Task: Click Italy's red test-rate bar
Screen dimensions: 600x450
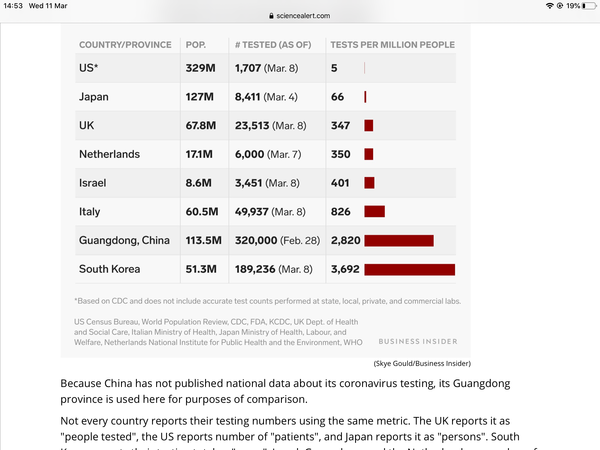Action: pyautogui.click(x=374, y=212)
